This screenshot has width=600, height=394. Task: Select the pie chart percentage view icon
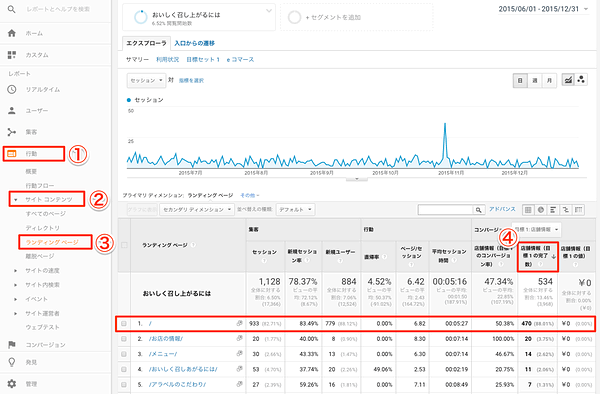(541, 210)
